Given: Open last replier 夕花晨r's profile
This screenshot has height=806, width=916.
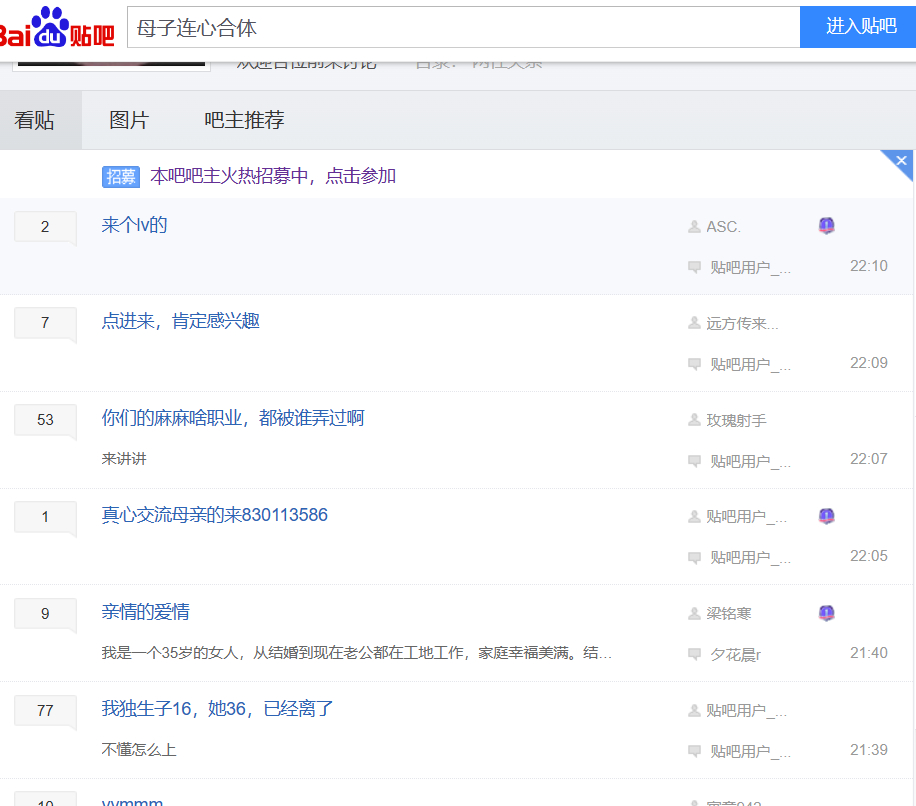Looking at the screenshot, I should click(736, 654).
